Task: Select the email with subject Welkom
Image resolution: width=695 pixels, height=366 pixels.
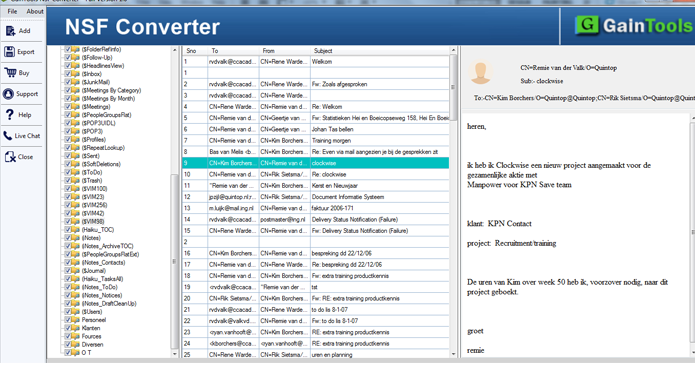Action: pos(316,62)
